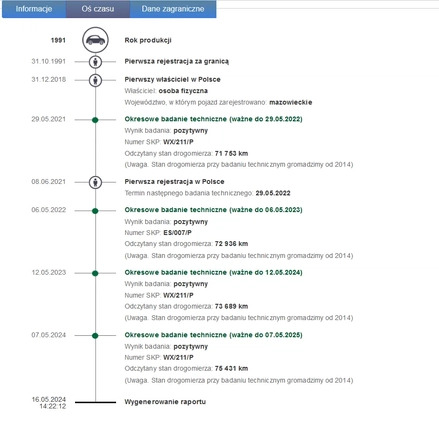The image size is (439, 422).
Task: Click next inspection date '29.05.2022' value
Action: pos(273,193)
